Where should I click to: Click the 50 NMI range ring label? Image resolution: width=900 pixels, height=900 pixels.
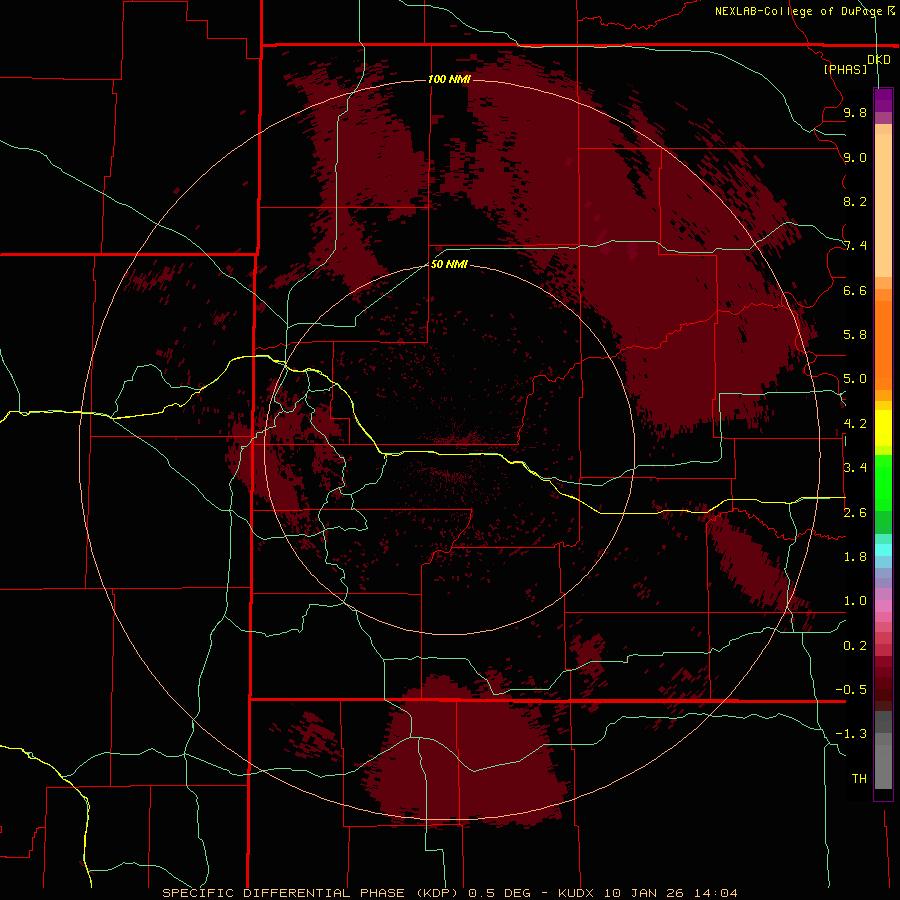[x=449, y=264]
